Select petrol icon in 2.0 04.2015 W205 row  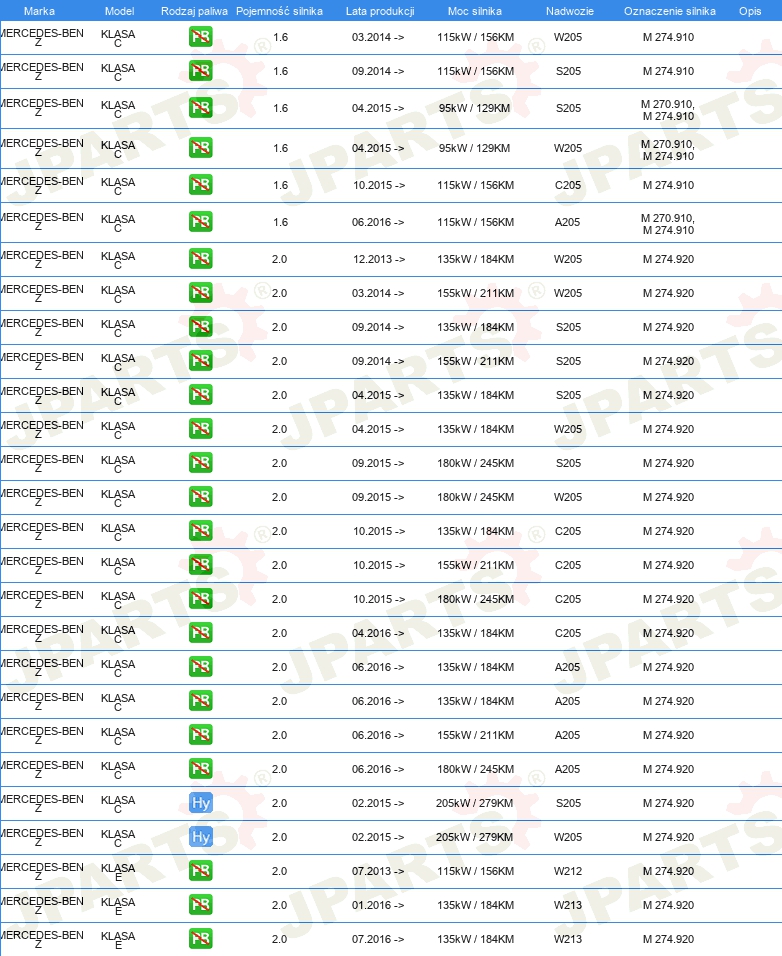coord(201,429)
